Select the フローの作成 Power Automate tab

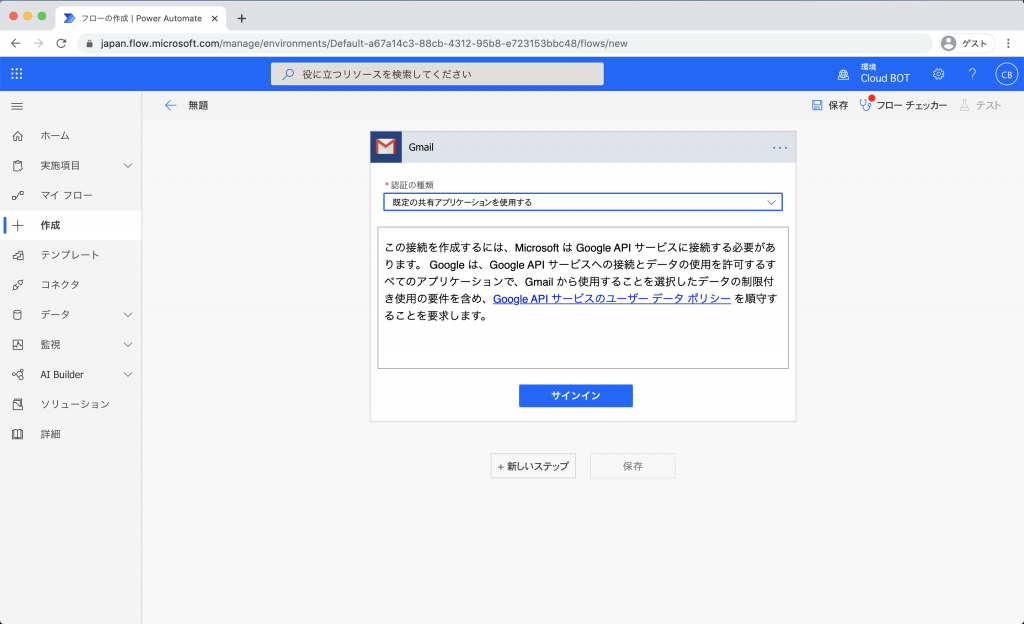(140, 18)
